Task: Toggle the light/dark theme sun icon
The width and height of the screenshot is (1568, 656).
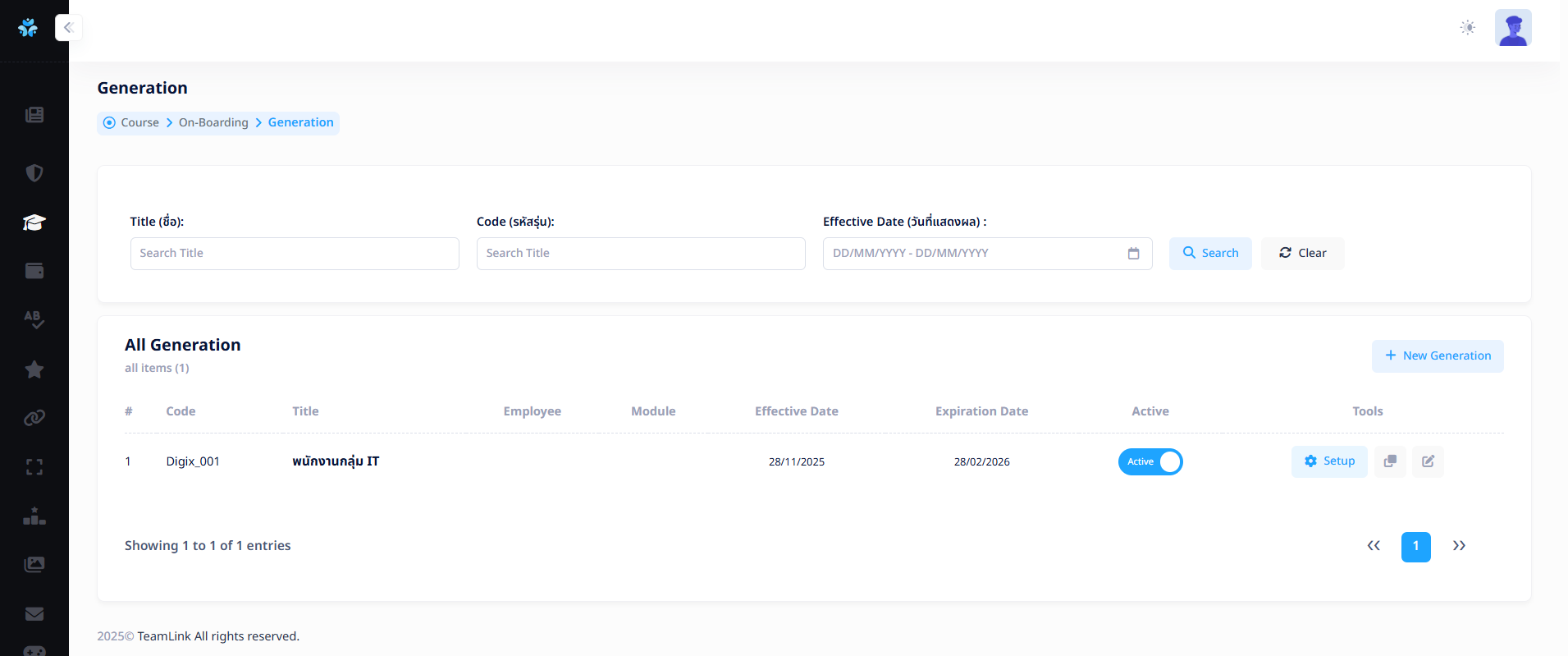Action: (x=1467, y=28)
